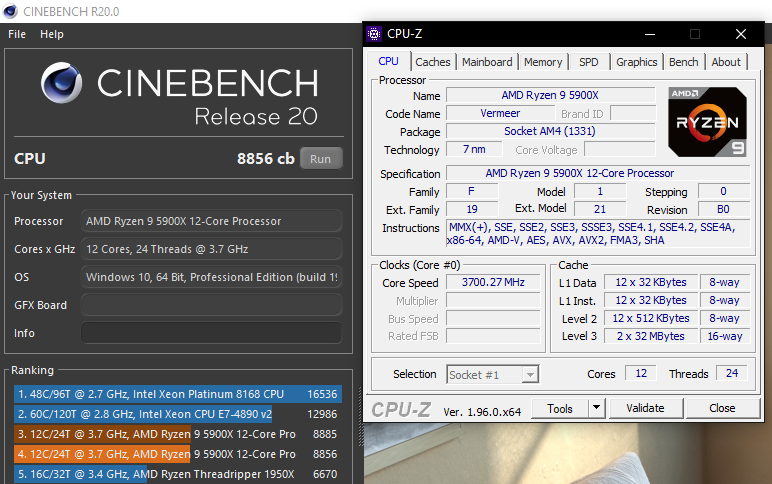Image resolution: width=772 pixels, height=484 pixels.
Task: Open the File menu in Cinebench
Action: coord(17,34)
